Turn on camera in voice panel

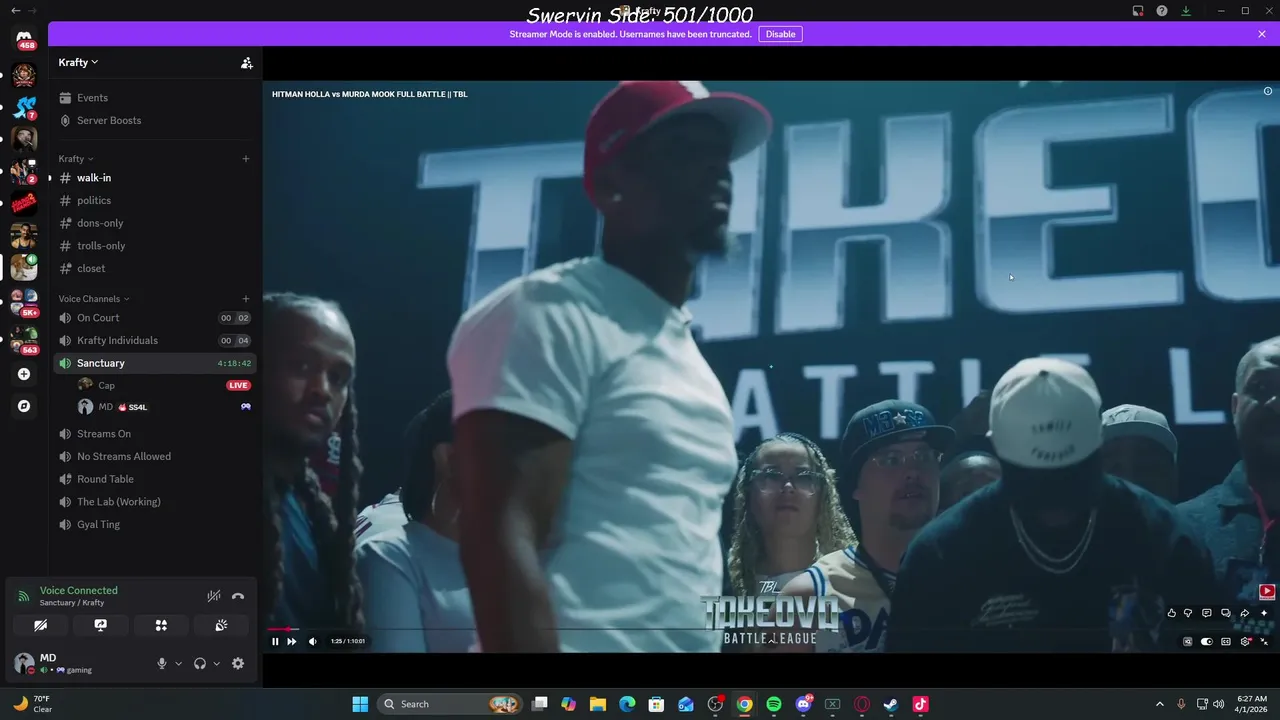coord(40,625)
